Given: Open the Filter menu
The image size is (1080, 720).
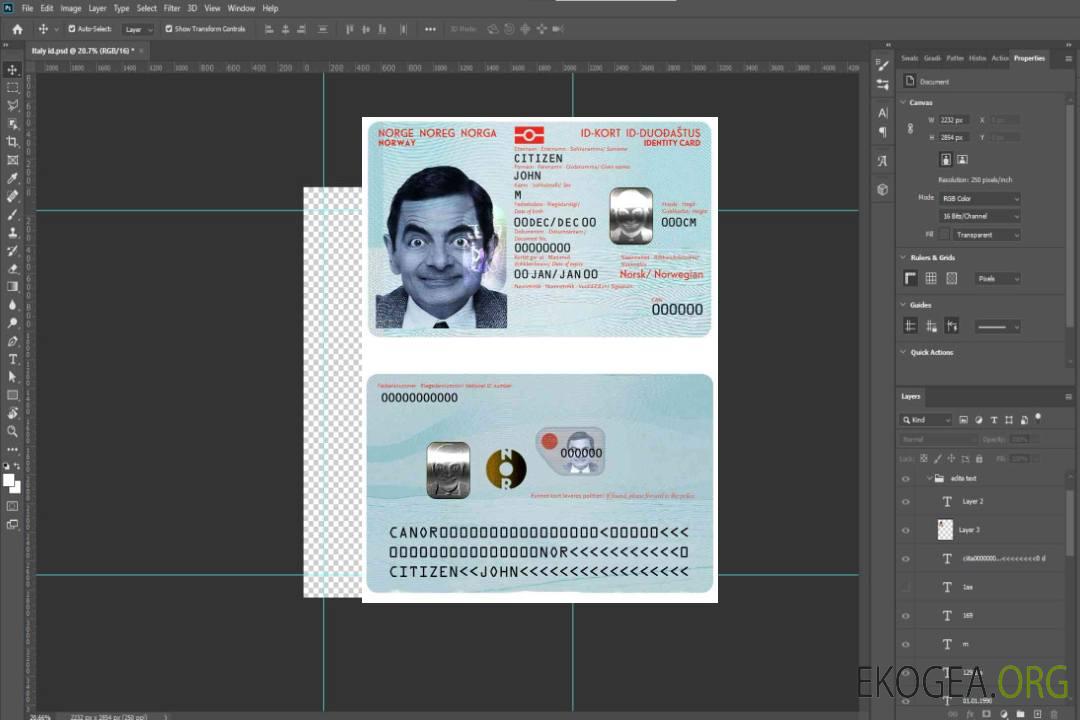Looking at the screenshot, I should [172, 8].
